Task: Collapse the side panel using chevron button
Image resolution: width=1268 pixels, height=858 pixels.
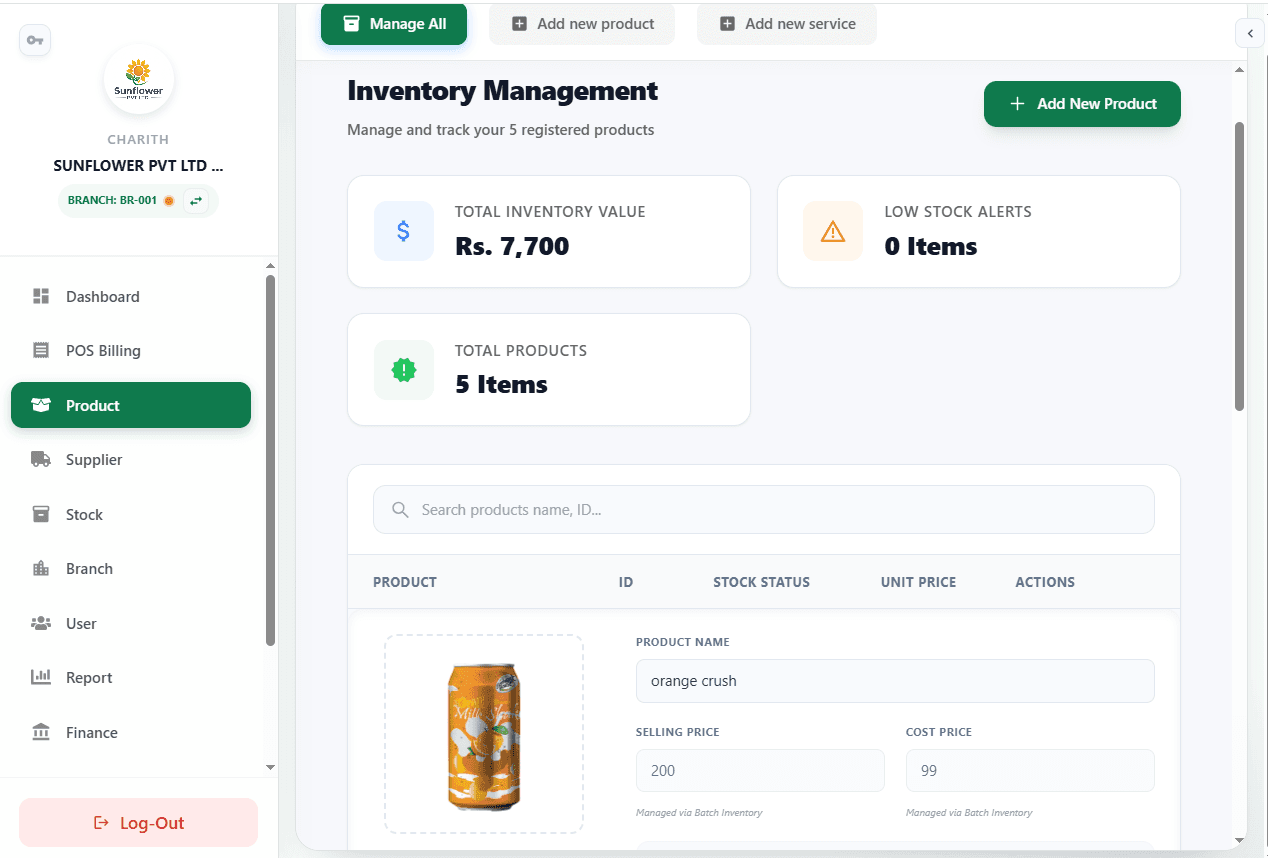Action: click(1249, 33)
